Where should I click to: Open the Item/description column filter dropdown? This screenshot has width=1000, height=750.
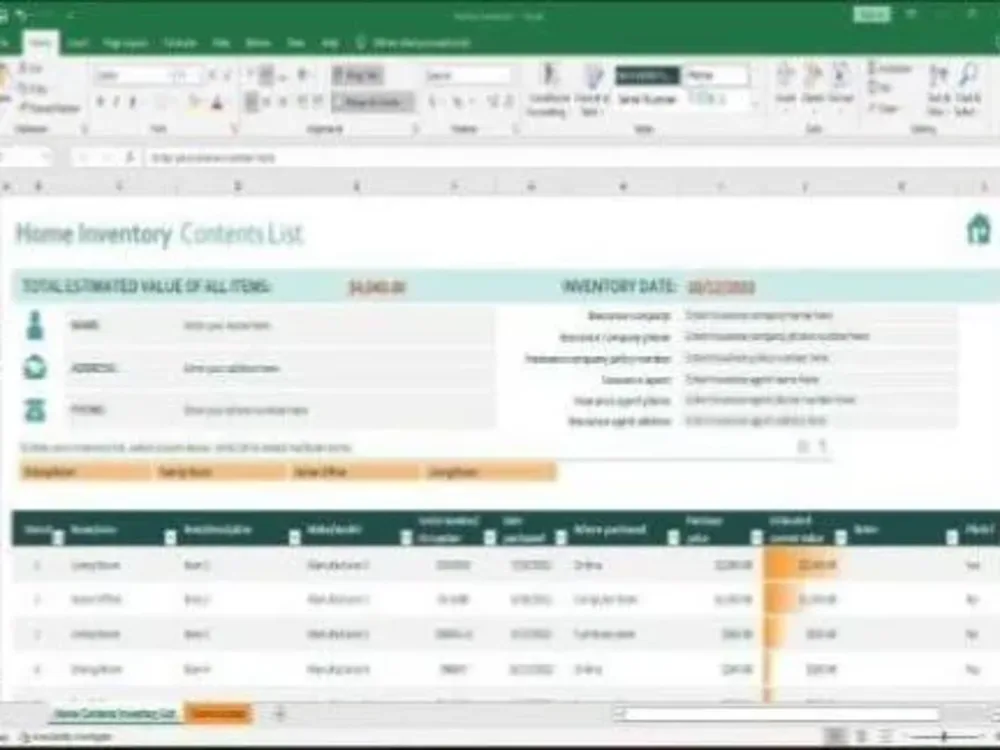(x=295, y=538)
